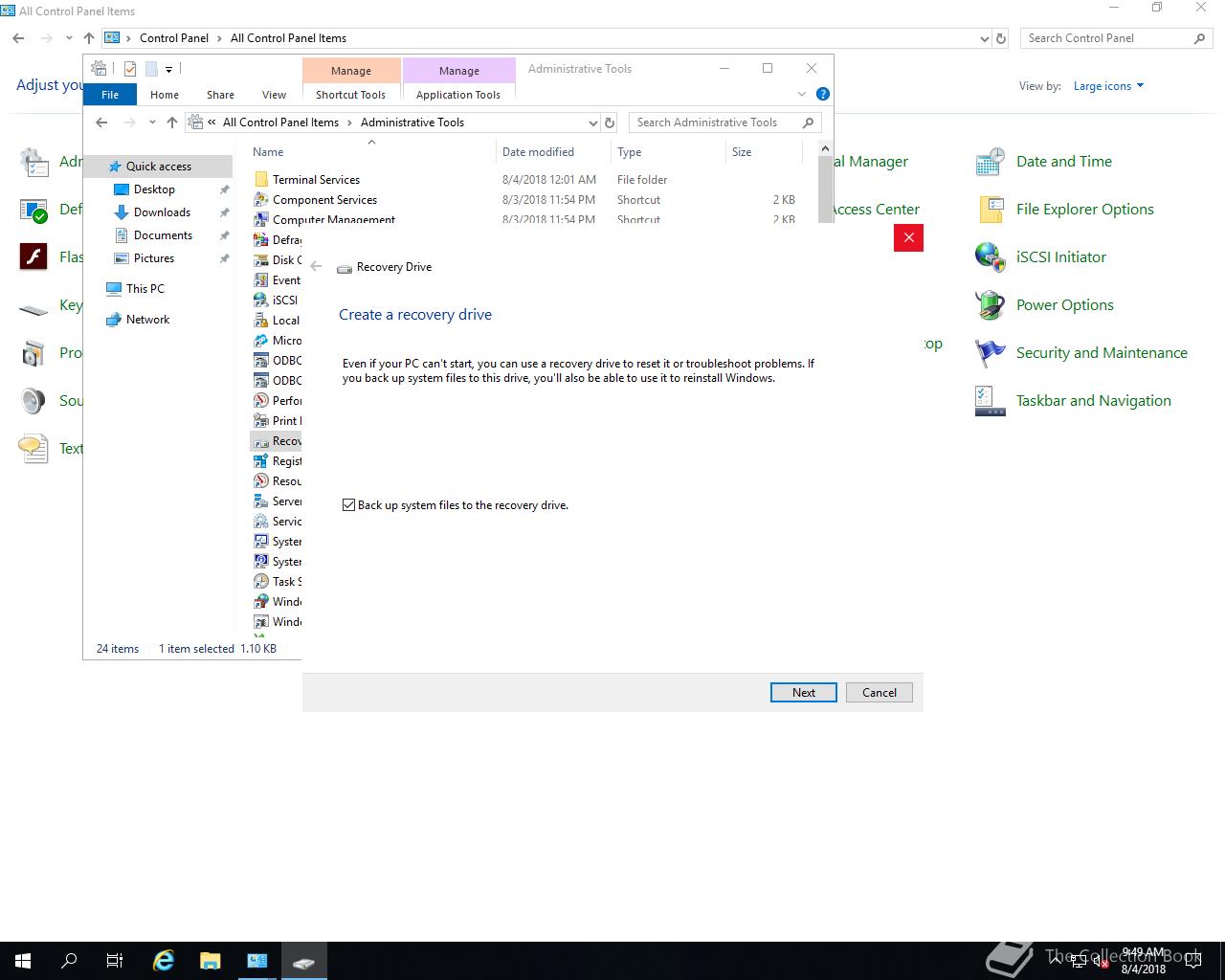
Task: Click Power Options battery icon
Action: pyautogui.click(x=990, y=305)
